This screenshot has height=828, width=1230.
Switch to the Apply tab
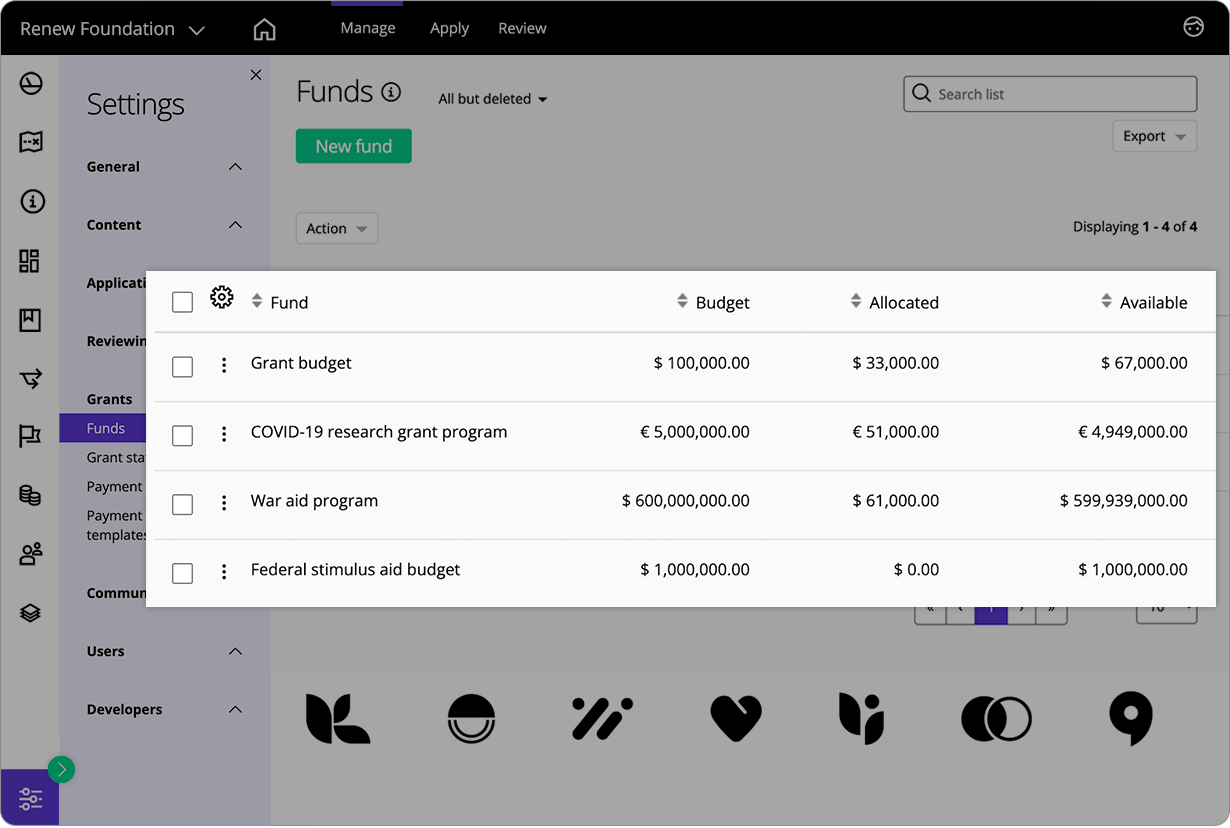pyautogui.click(x=448, y=28)
